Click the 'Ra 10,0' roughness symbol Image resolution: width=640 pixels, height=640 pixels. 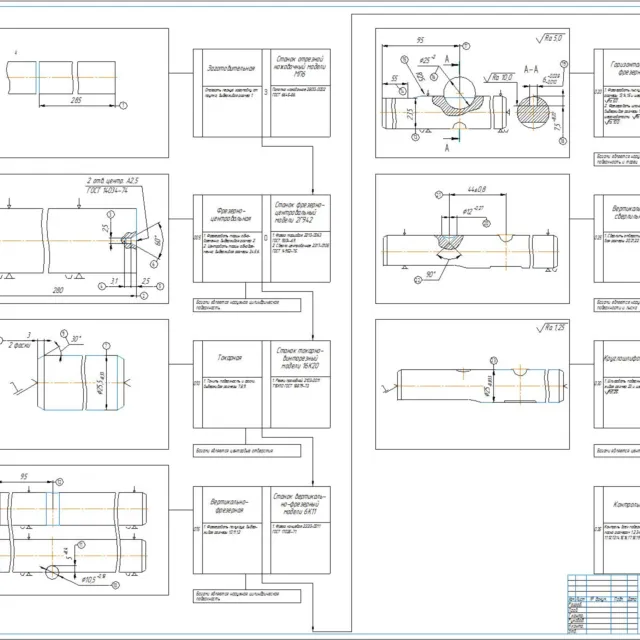click(498, 77)
